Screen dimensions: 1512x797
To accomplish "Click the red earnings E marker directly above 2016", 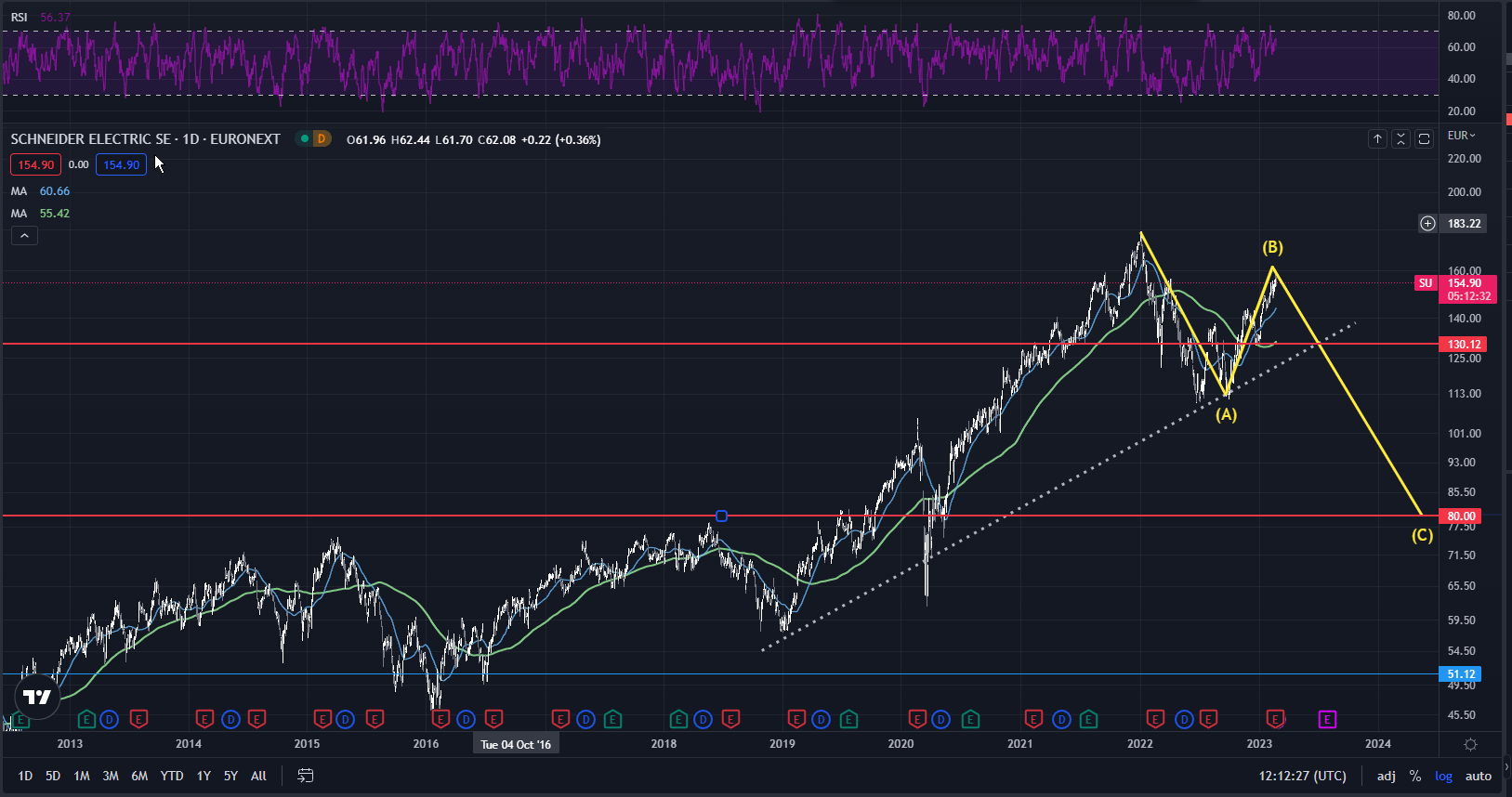I will point(440,719).
